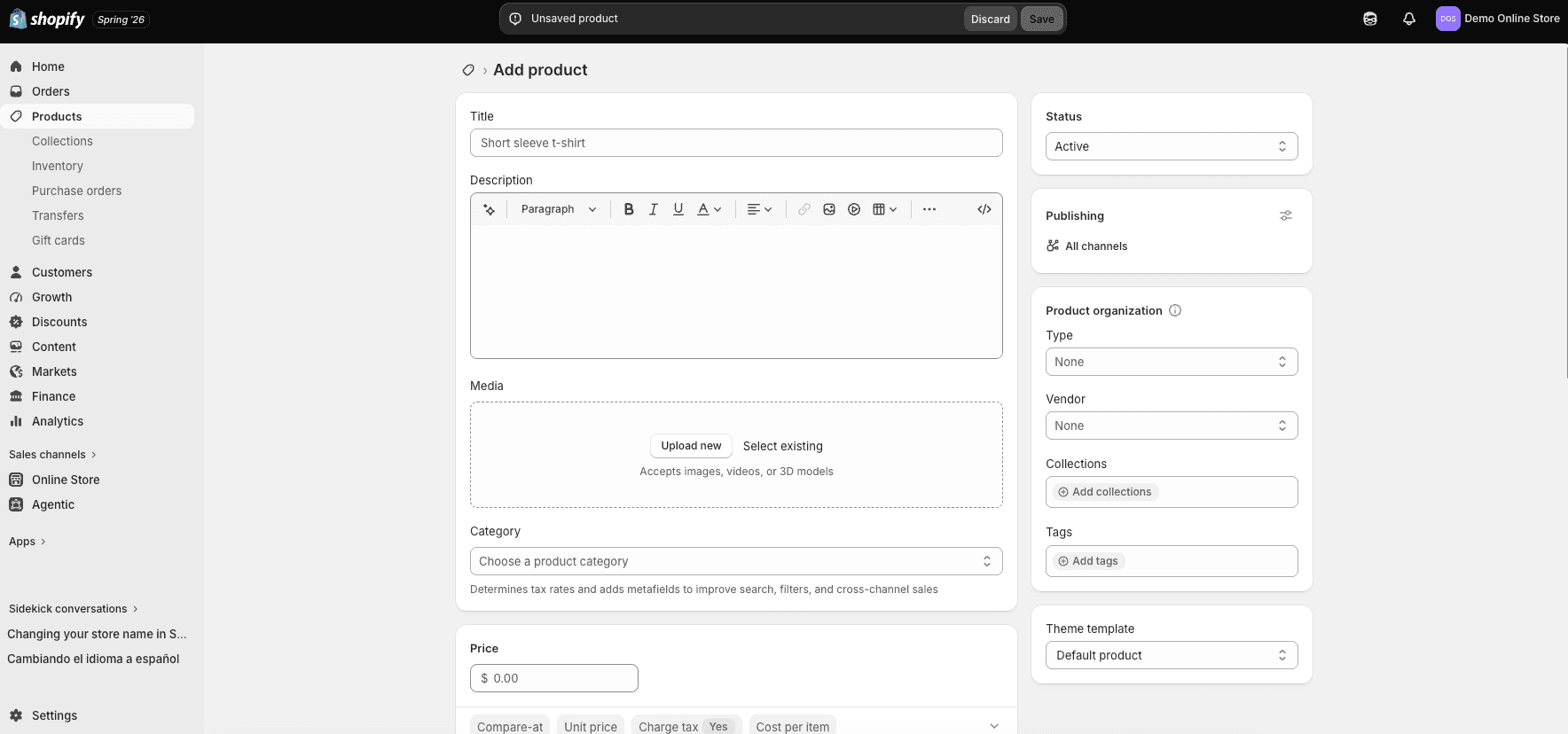Screen dimensions: 1568x734
Task: Open the Paragraph style dropdown
Action: (x=559, y=209)
